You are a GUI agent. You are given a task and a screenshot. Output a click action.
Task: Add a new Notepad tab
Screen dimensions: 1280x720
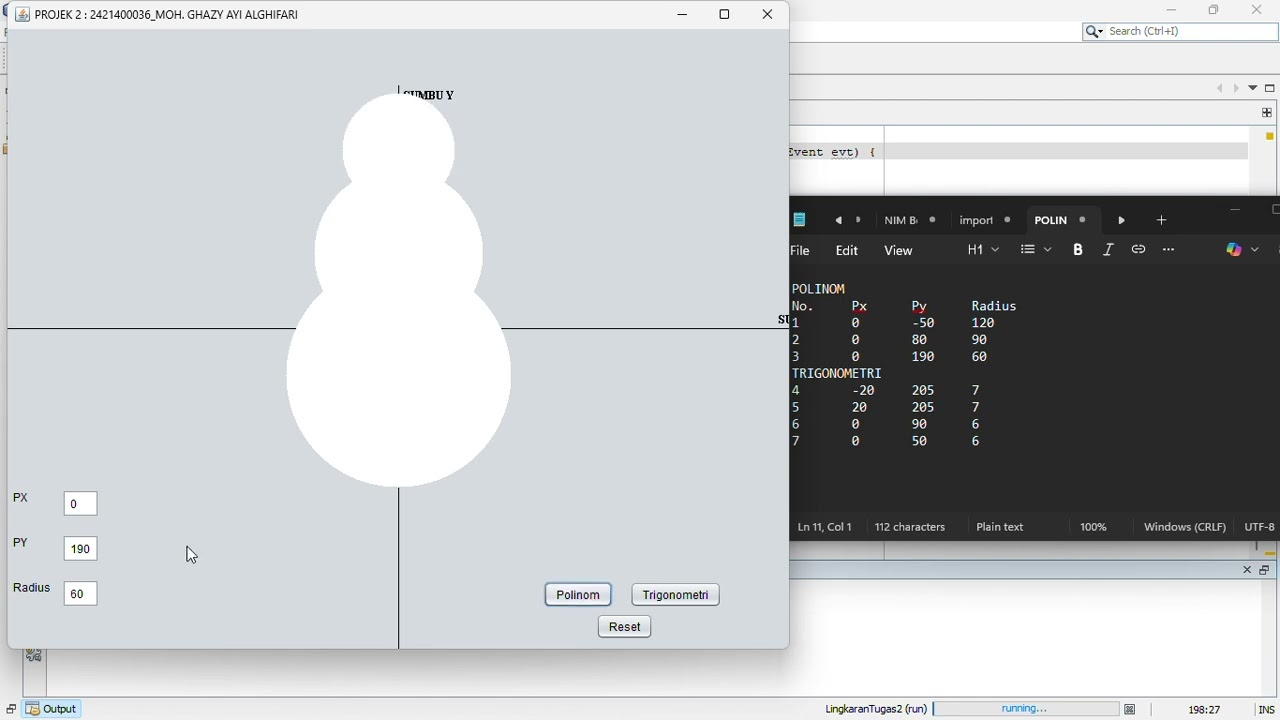[x=1161, y=220]
